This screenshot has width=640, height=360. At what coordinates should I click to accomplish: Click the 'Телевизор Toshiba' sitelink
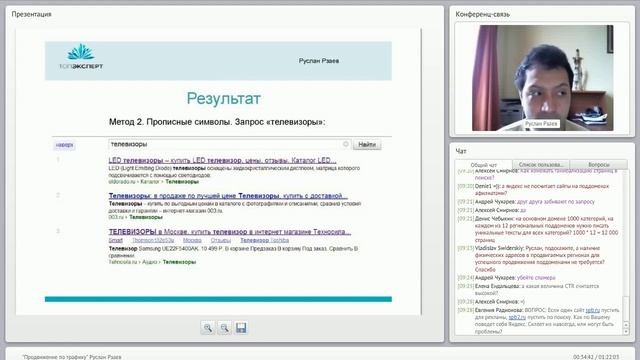(264, 240)
